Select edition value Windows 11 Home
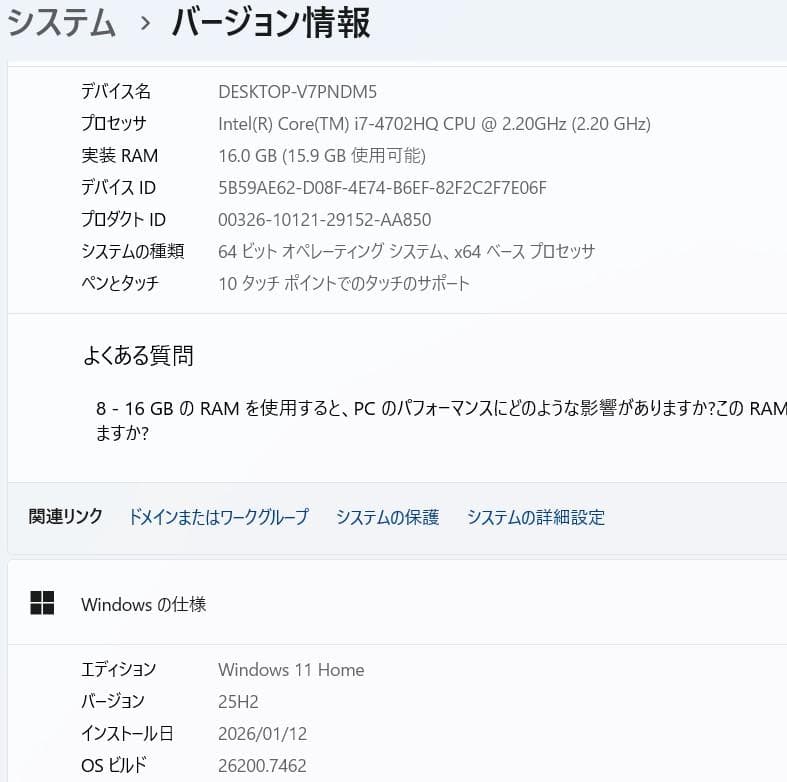Screen dimensions: 787x782 pyautogui.click(x=291, y=670)
